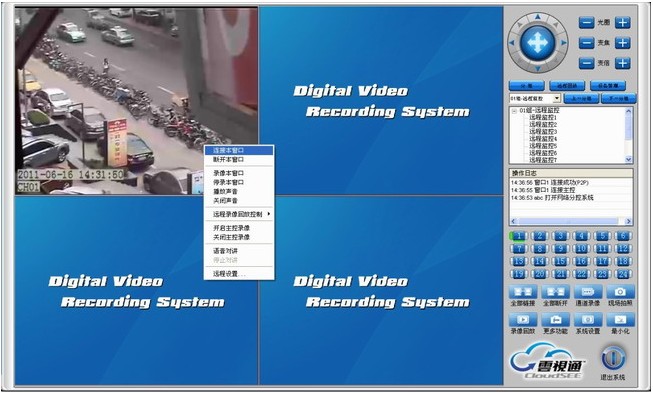Open the 01组-远程监控 group dropdown
Screen dimensions: 653x393
[557, 99]
